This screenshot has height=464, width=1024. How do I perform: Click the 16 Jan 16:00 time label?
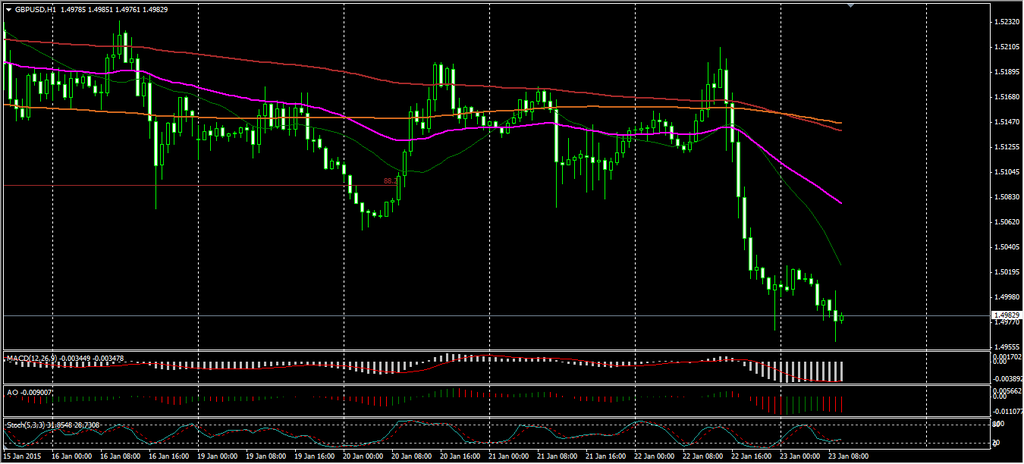(168, 455)
